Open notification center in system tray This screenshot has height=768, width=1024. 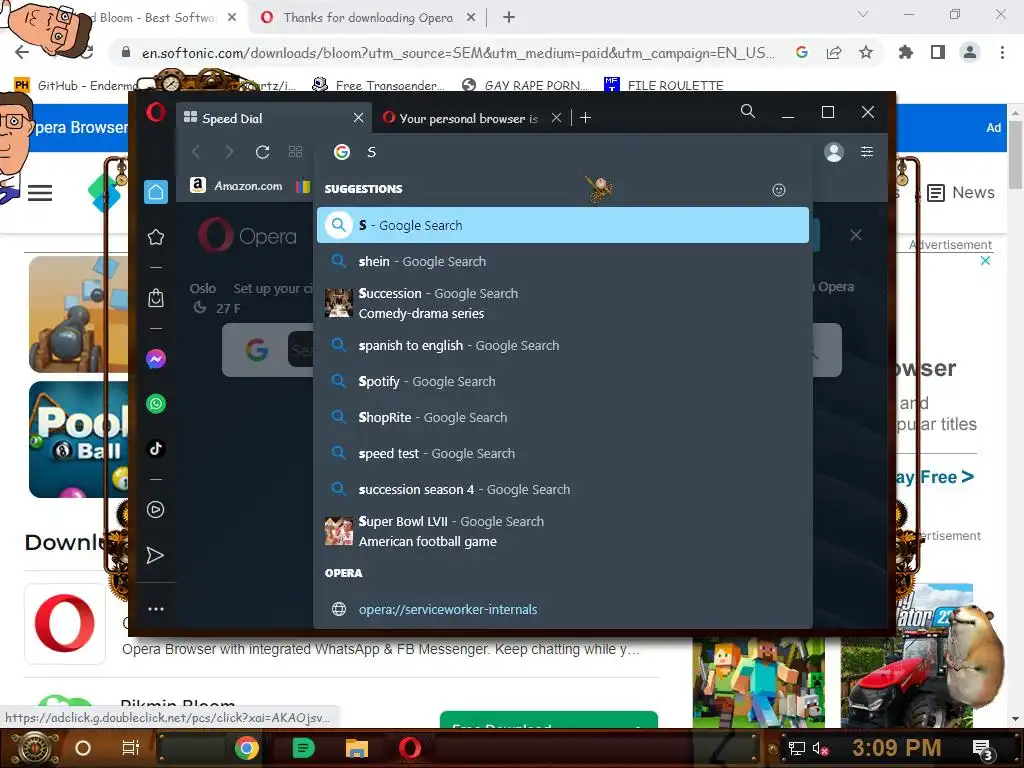[983, 749]
